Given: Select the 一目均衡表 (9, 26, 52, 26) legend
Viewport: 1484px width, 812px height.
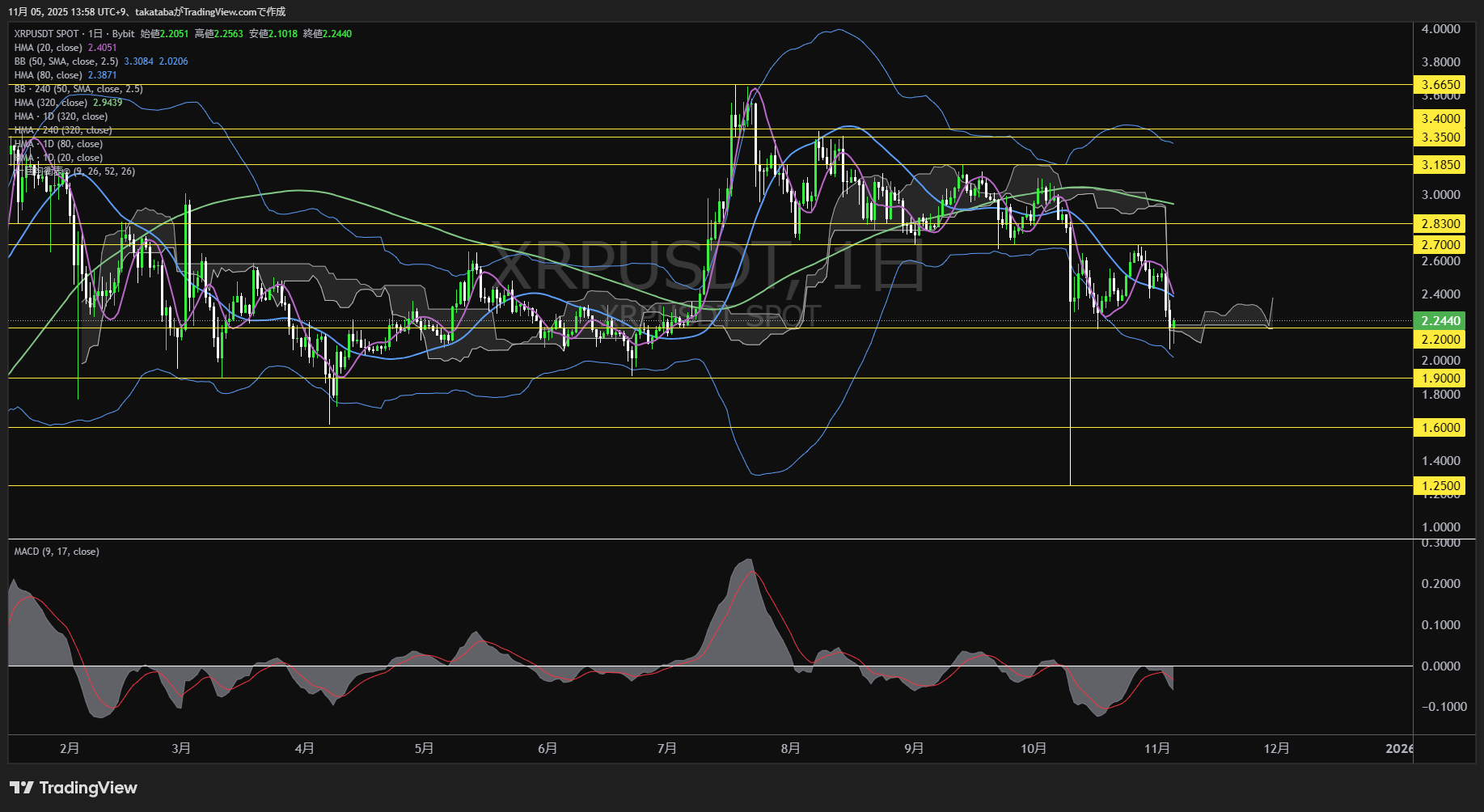Looking at the screenshot, I should pyautogui.click(x=73, y=171).
